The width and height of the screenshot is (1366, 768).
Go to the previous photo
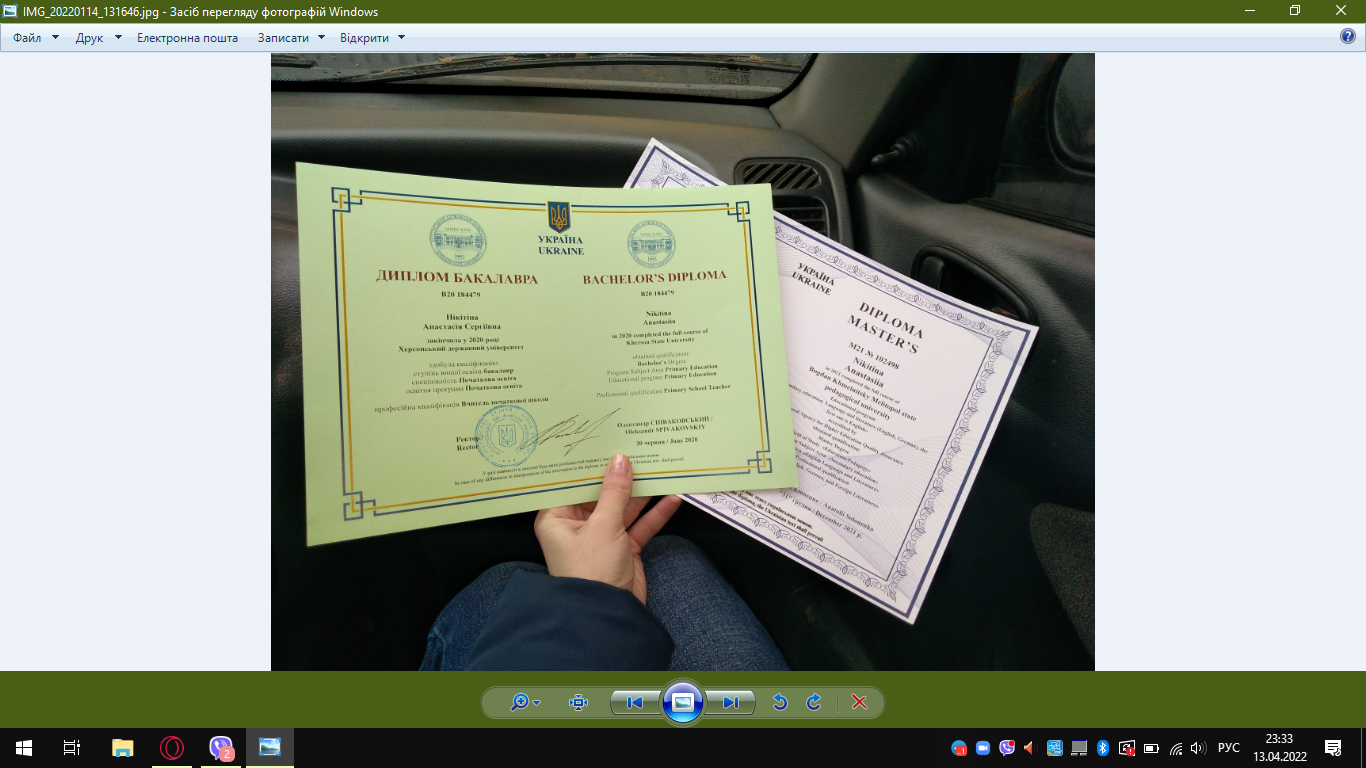(635, 703)
